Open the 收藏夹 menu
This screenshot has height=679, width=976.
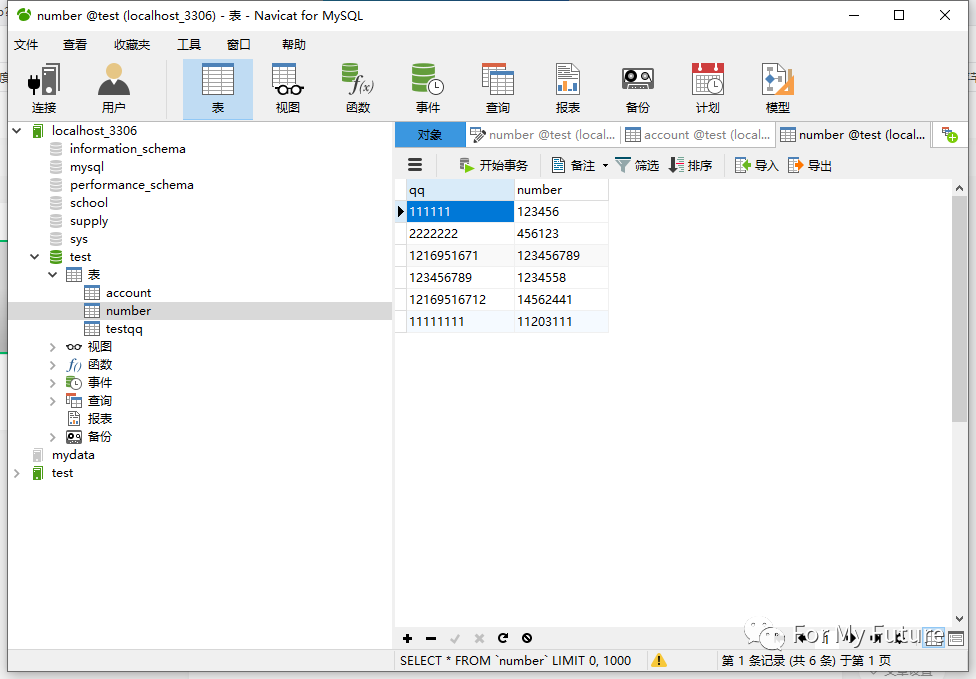coord(132,45)
